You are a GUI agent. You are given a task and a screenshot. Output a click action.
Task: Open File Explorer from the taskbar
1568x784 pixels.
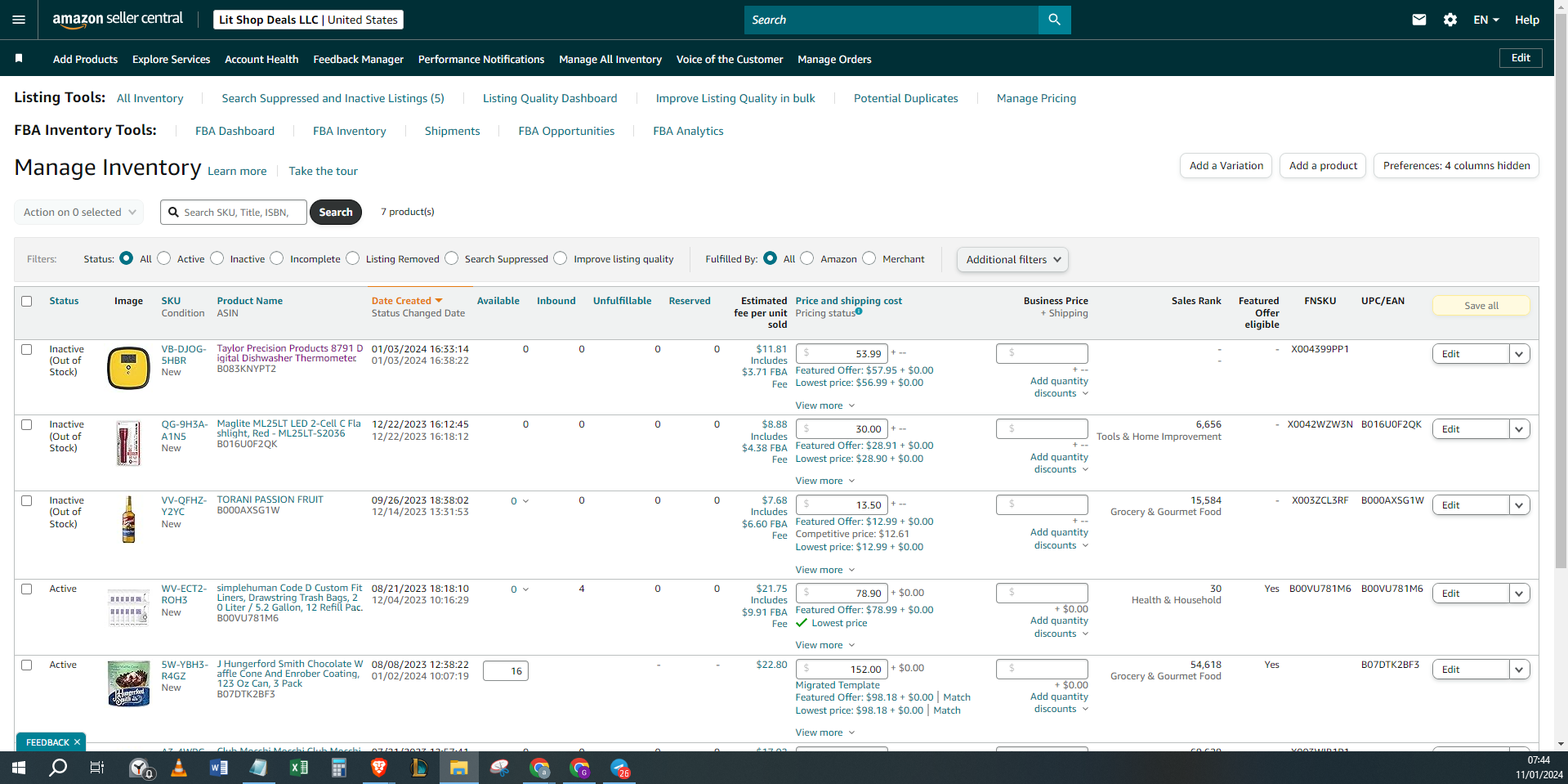point(458,768)
